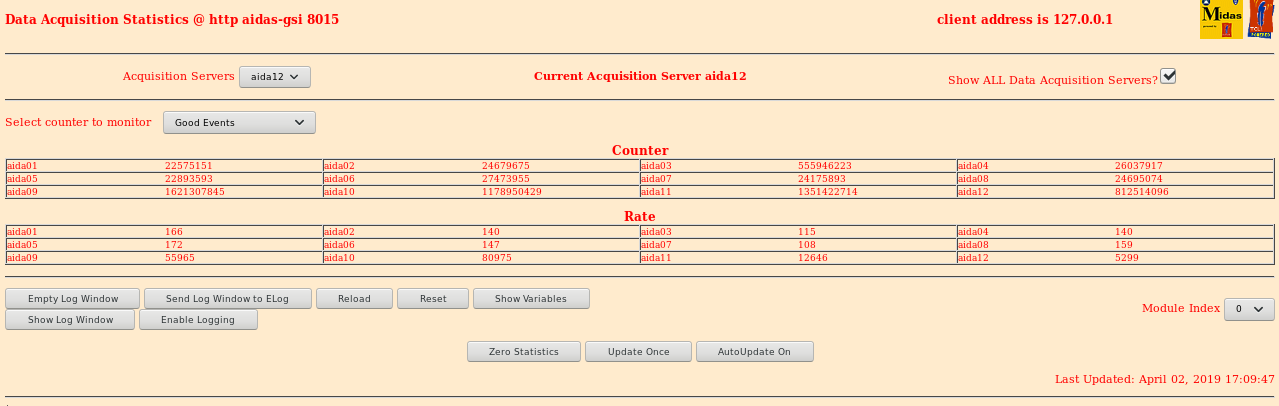Hit the Reload button

pos(354,298)
